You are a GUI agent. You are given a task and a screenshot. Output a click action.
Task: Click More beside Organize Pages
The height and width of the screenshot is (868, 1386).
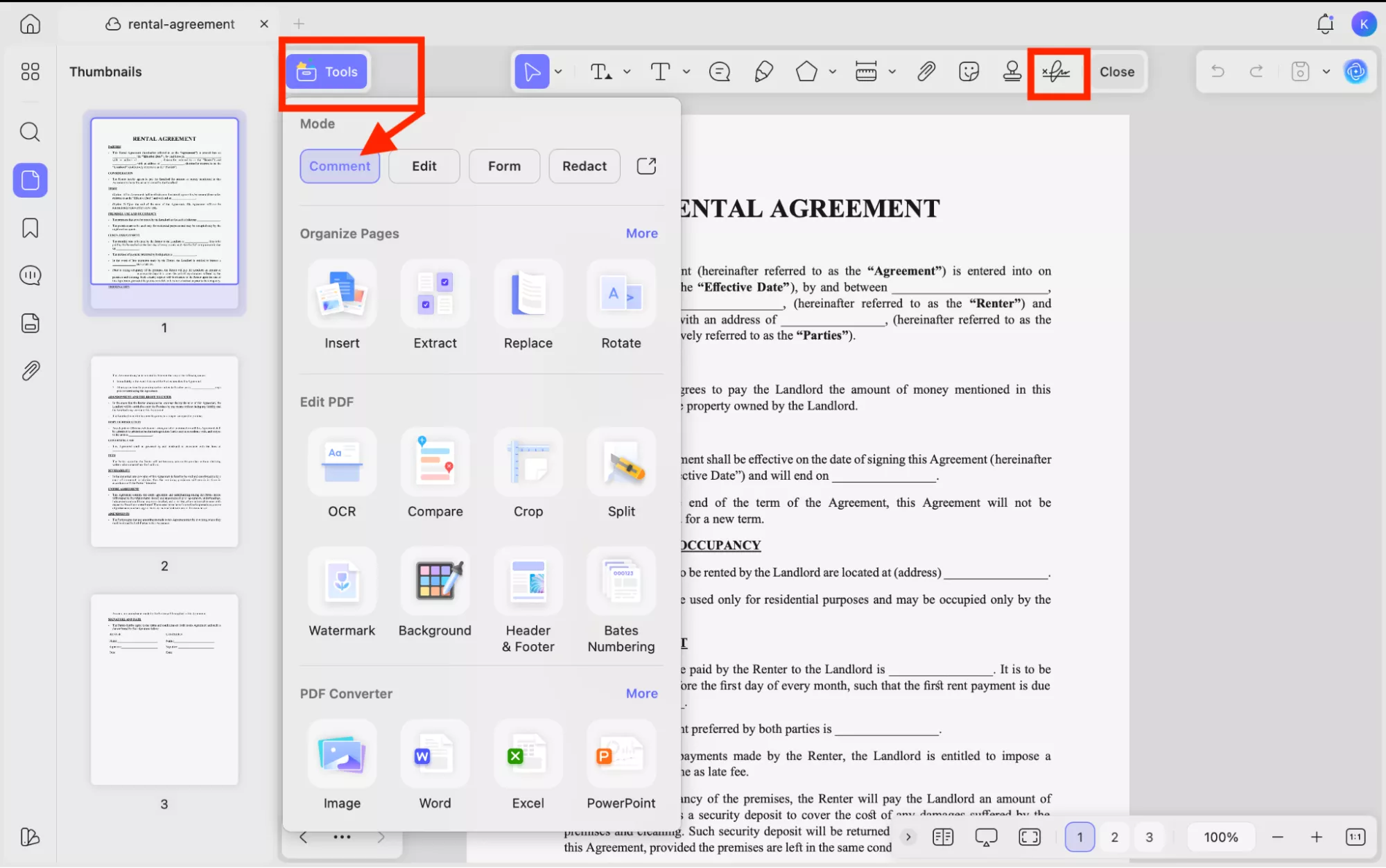point(641,233)
